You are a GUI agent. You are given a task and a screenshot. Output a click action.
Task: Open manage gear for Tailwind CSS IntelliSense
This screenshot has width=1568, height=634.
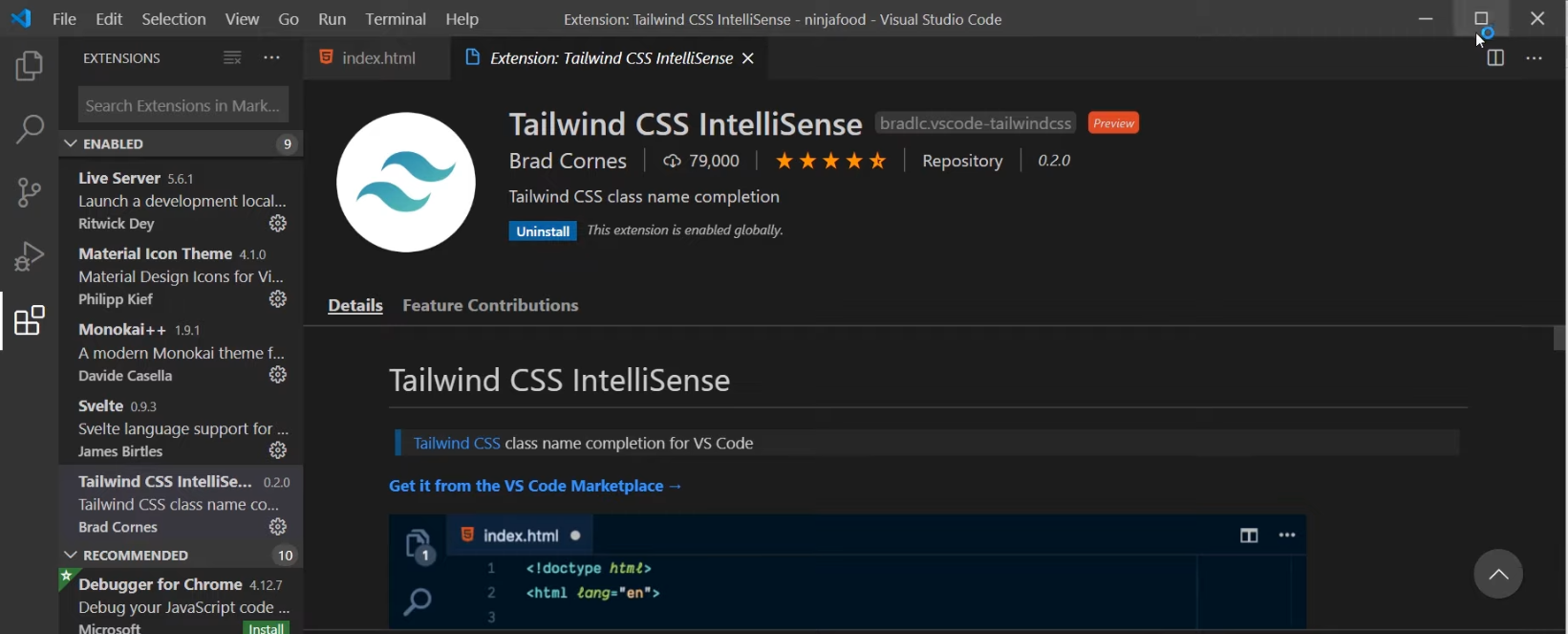click(x=278, y=527)
